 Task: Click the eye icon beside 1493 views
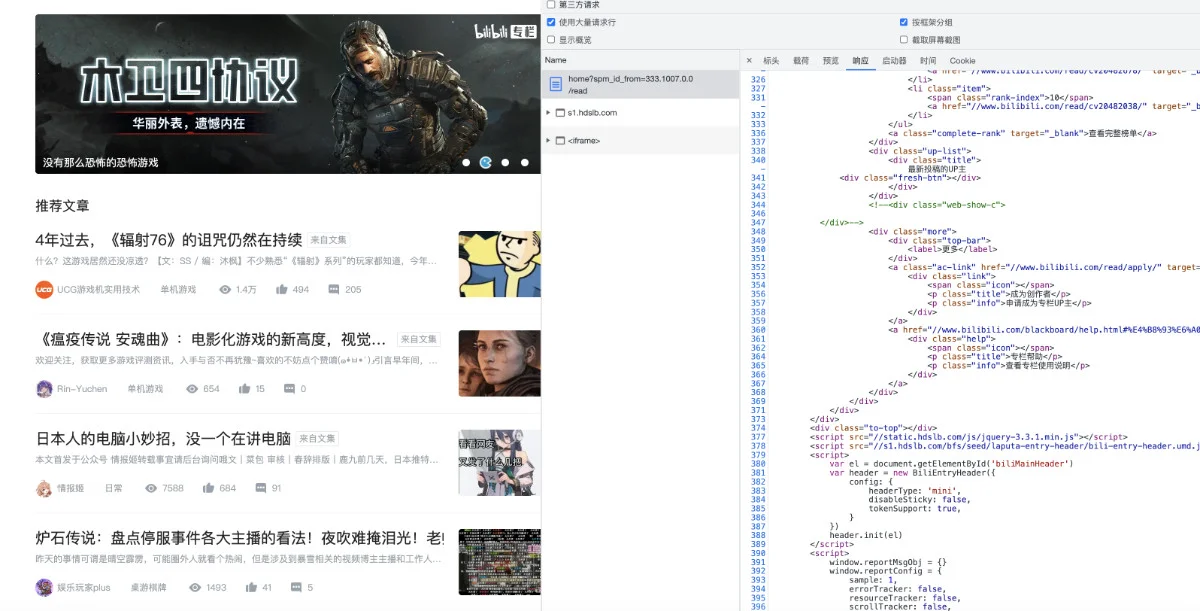[x=195, y=588]
